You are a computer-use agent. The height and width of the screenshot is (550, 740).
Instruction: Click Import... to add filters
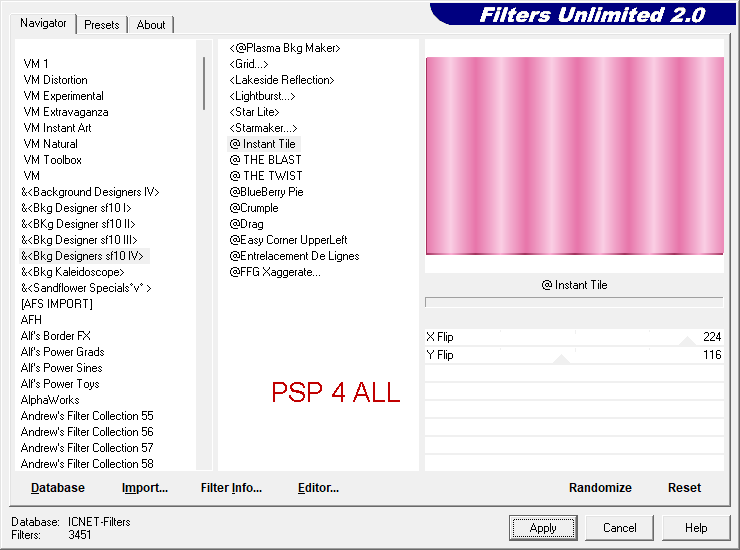(145, 488)
